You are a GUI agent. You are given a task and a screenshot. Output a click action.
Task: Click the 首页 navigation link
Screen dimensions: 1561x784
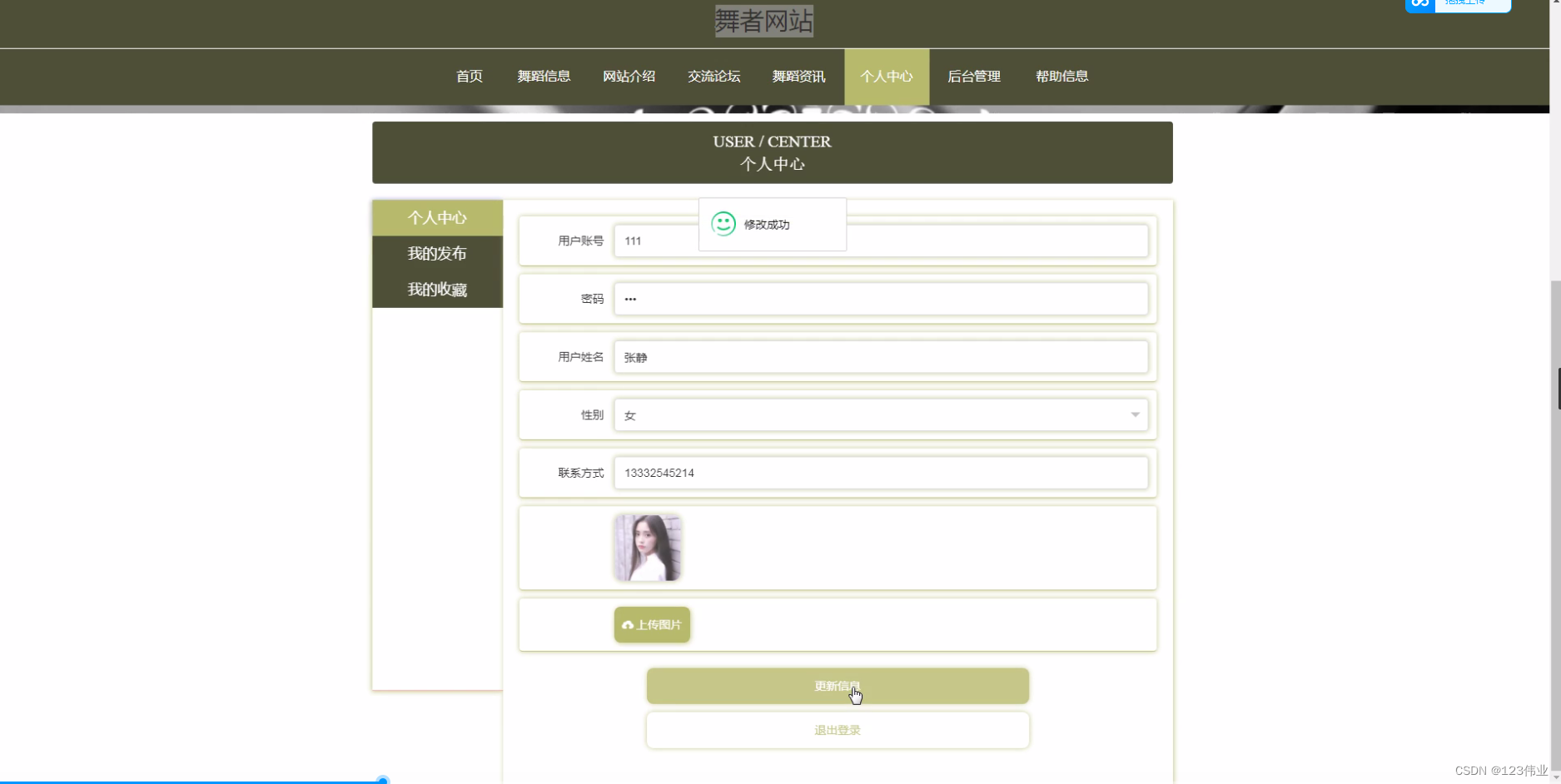tap(468, 76)
